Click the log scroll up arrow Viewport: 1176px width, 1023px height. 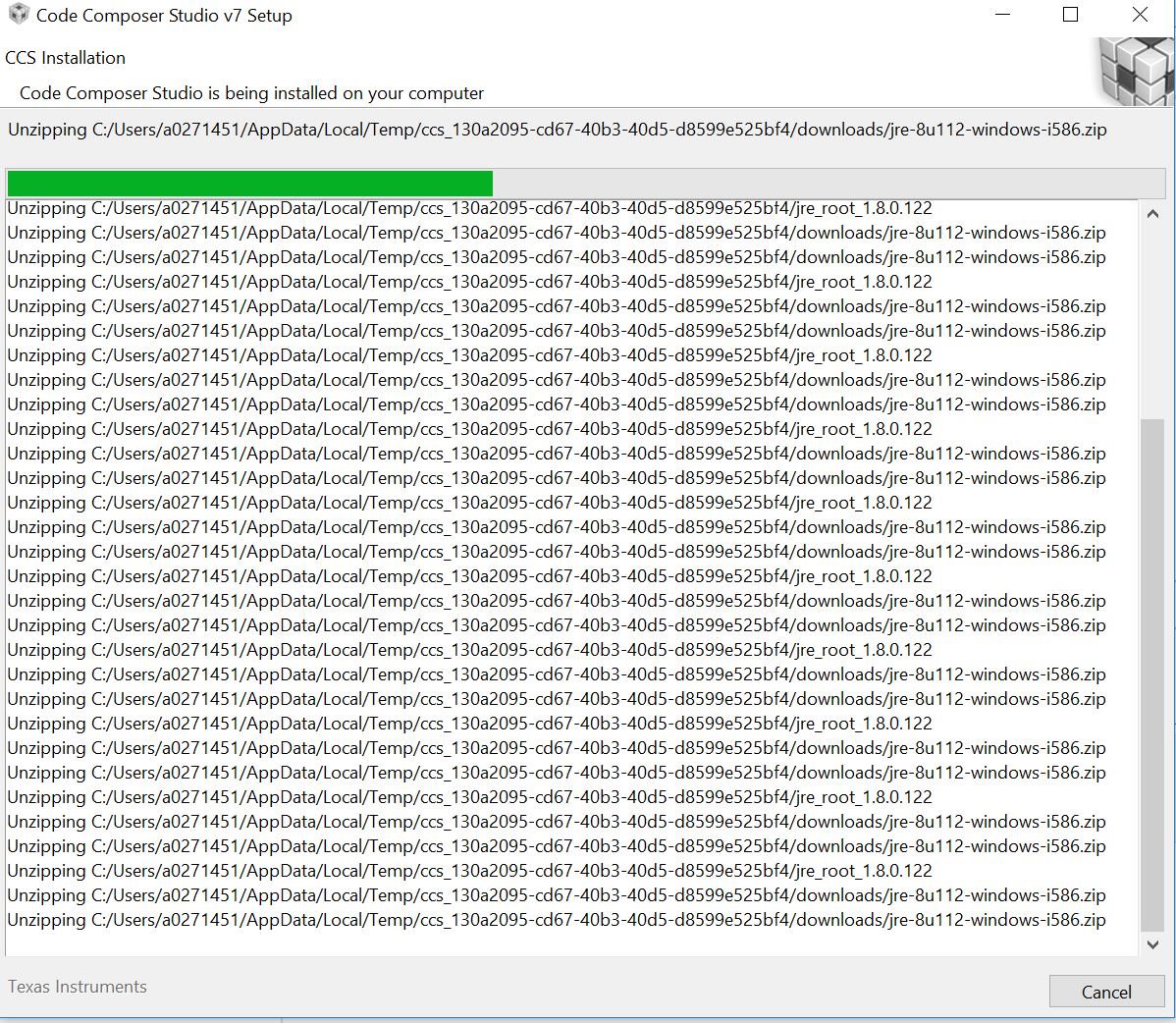(x=1152, y=214)
